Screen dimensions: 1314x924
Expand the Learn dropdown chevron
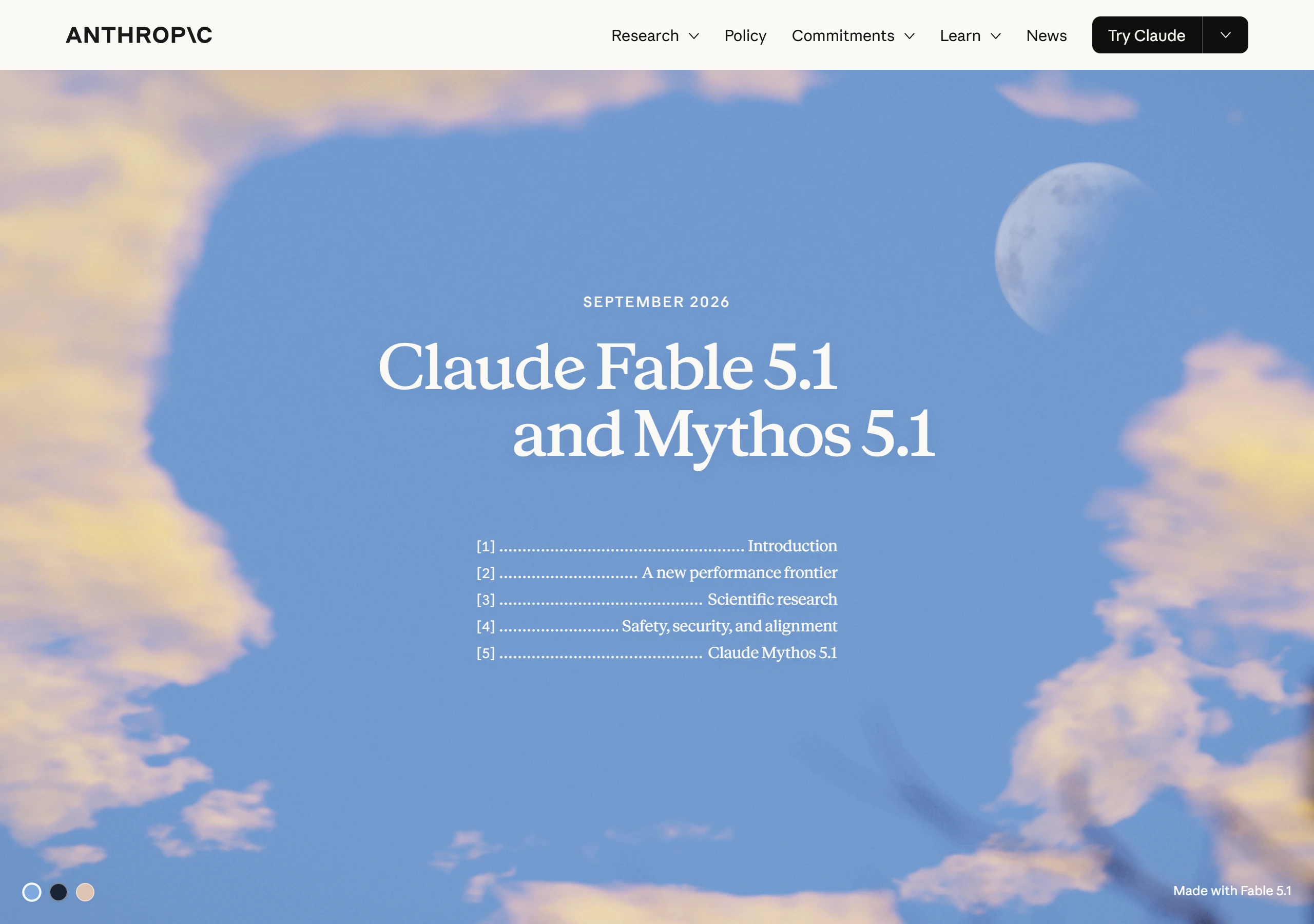click(x=995, y=36)
